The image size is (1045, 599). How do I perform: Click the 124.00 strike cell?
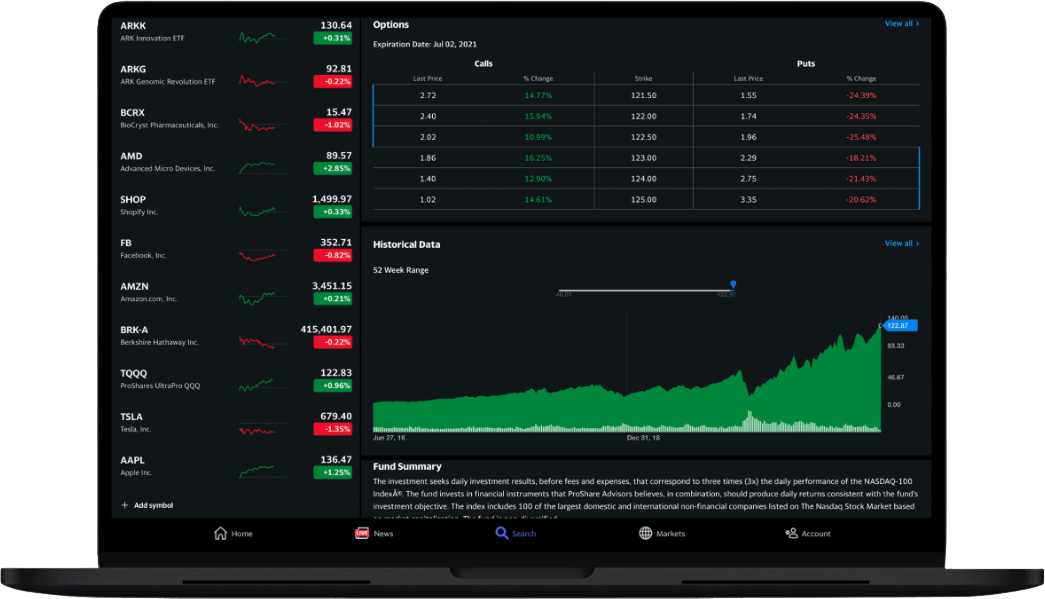pyautogui.click(x=643, y=179)
